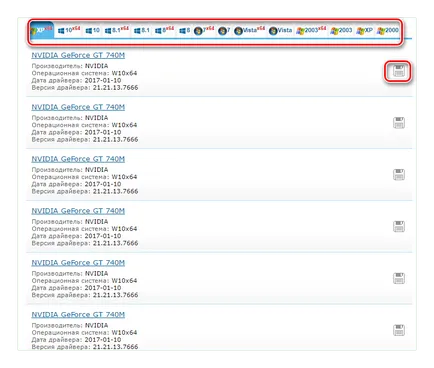Open the sixth NVIDIA GeForce GT 740M link
434x368 pixels.
78,315
